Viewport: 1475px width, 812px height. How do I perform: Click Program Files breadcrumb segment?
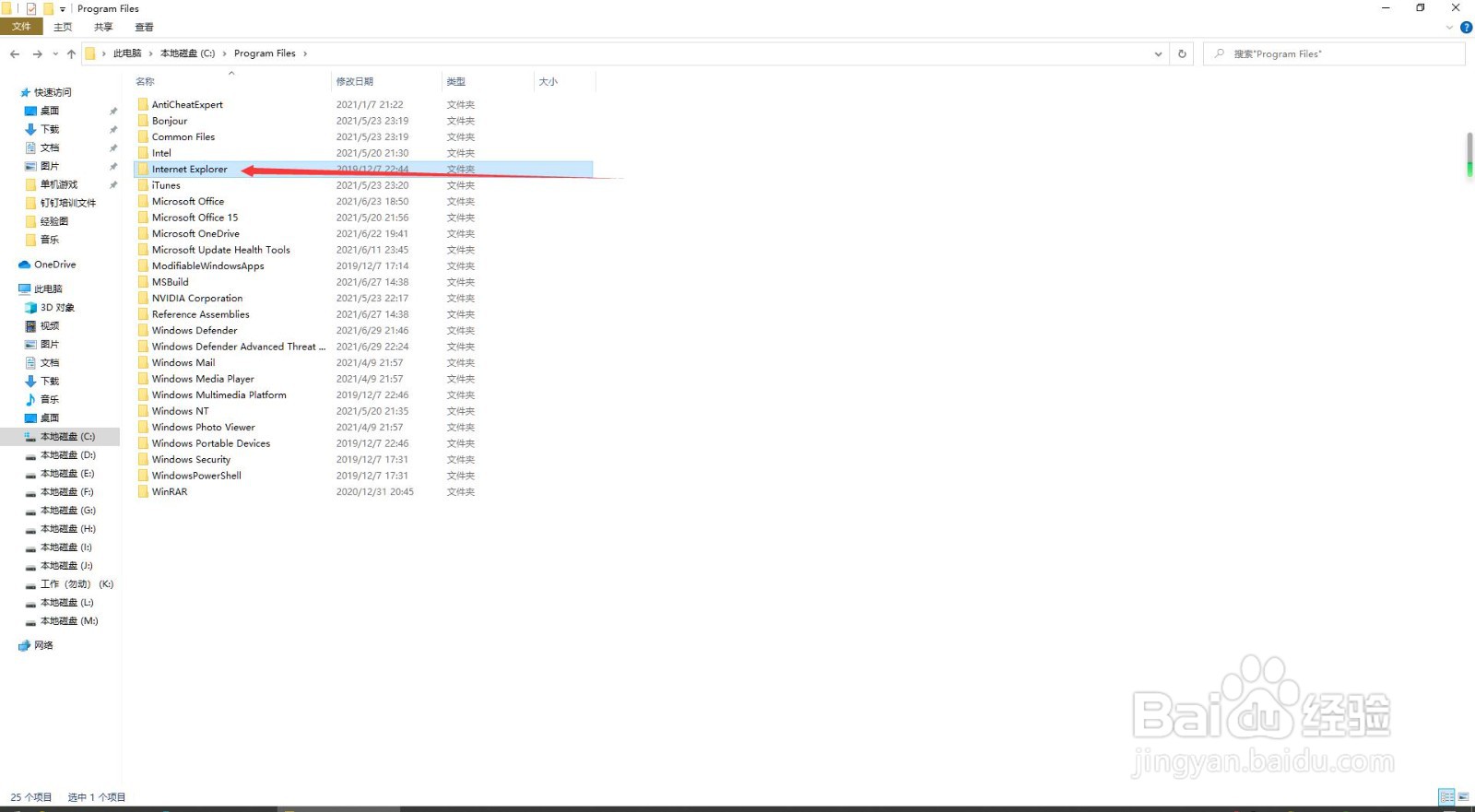265,53
